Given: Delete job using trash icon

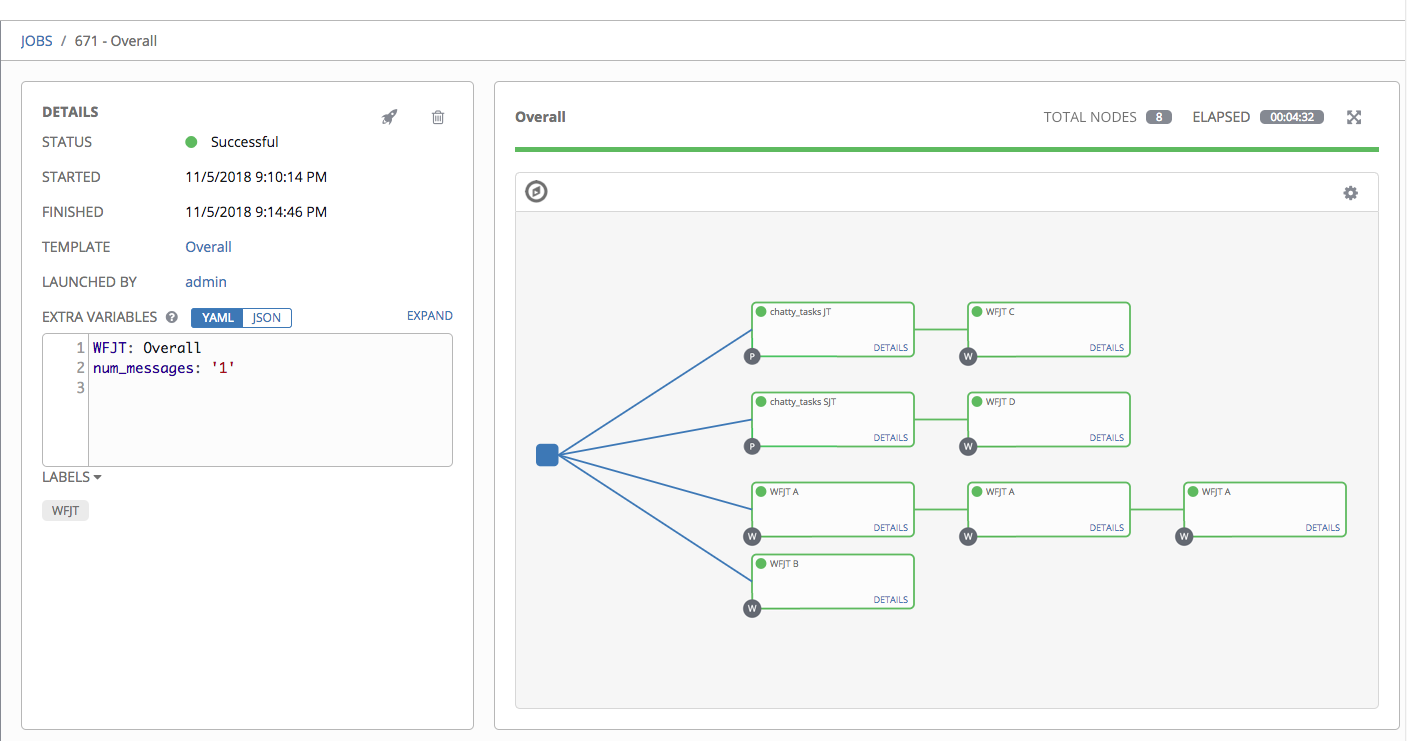Looking at the screenshot, I should 438,117.
